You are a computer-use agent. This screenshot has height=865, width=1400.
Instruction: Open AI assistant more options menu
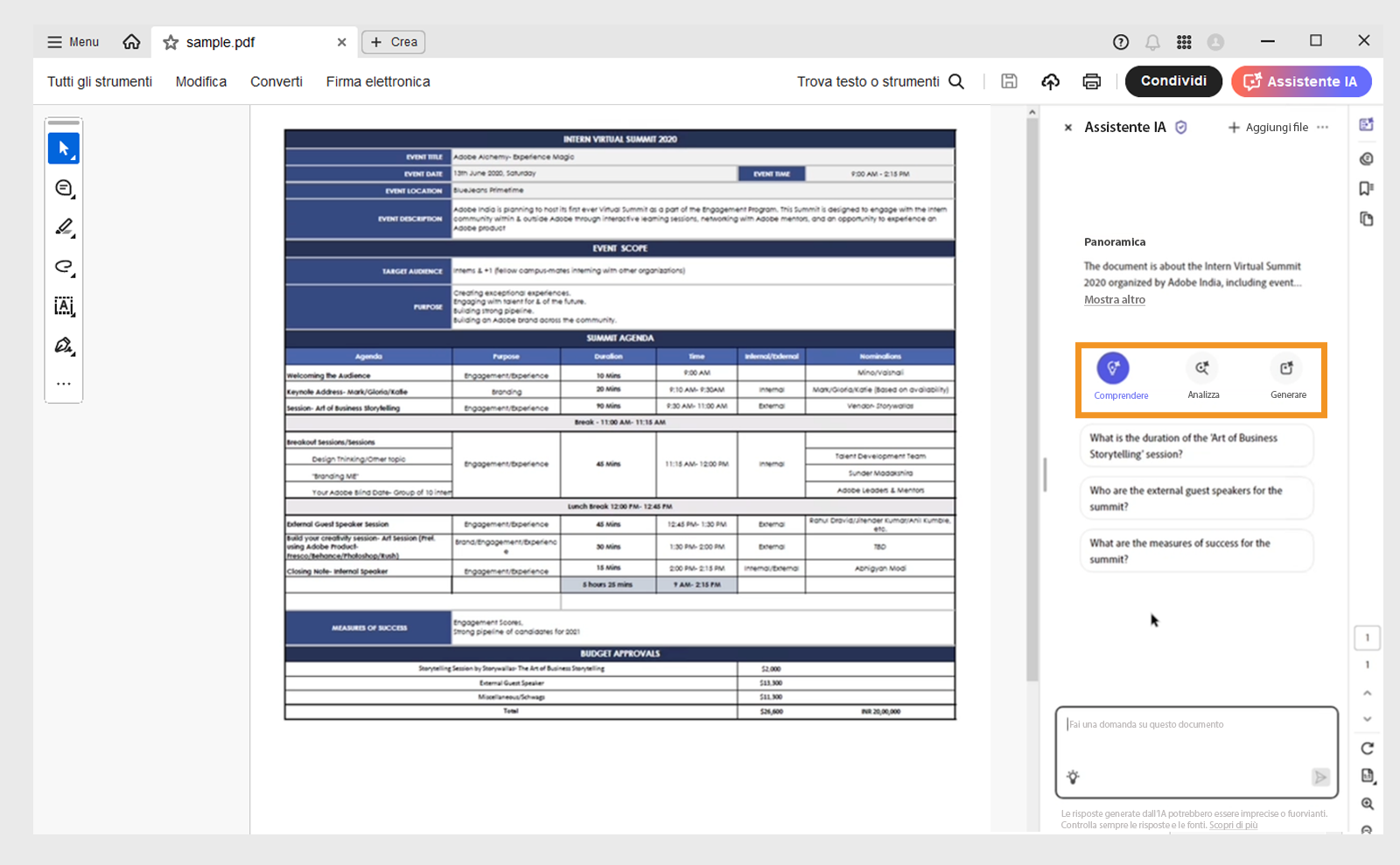point(1322,128)
